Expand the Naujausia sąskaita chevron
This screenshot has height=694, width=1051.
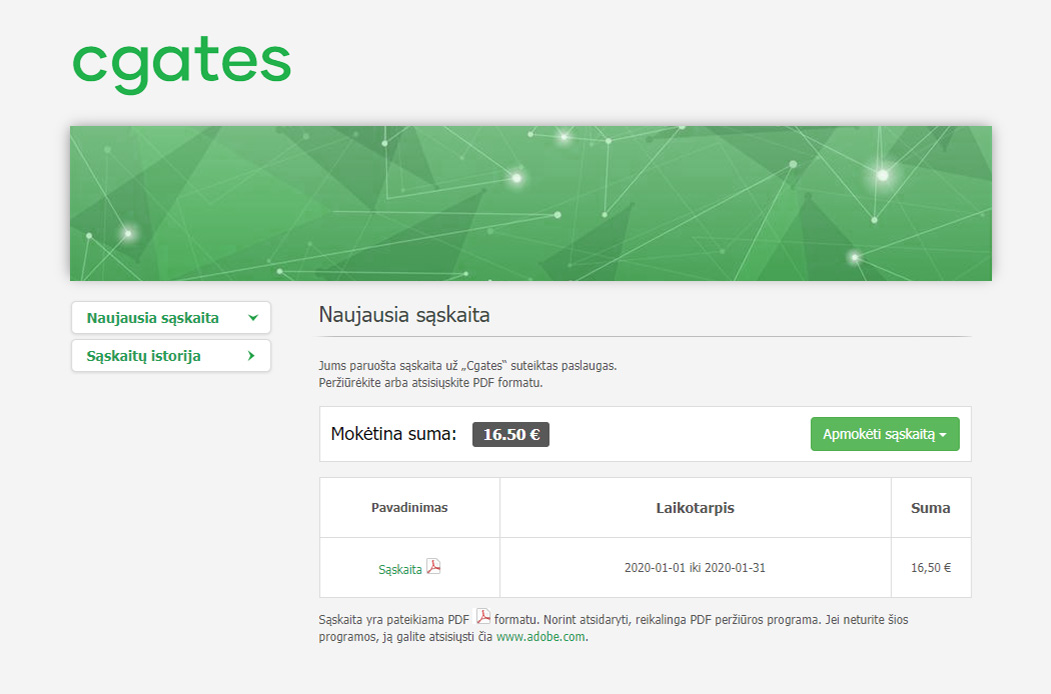pyautogui.click(x=253, y=318)
